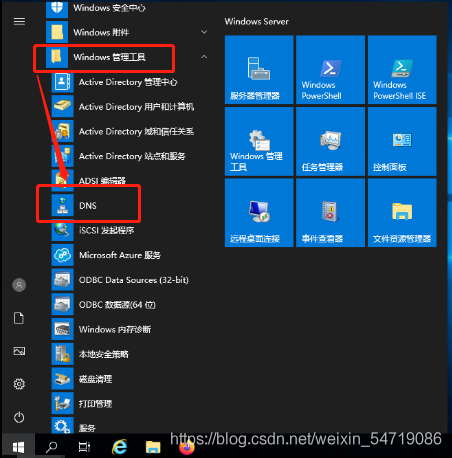This screenshot has width=452, height=458.
Task: Click ODBC Data Sources (32-bit) label
Action: pyautogui.click(x=134, y=280)
